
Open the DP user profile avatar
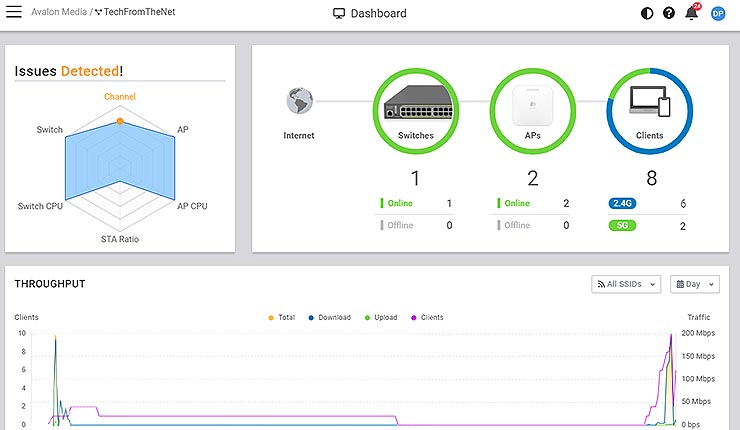coord(717,14)
